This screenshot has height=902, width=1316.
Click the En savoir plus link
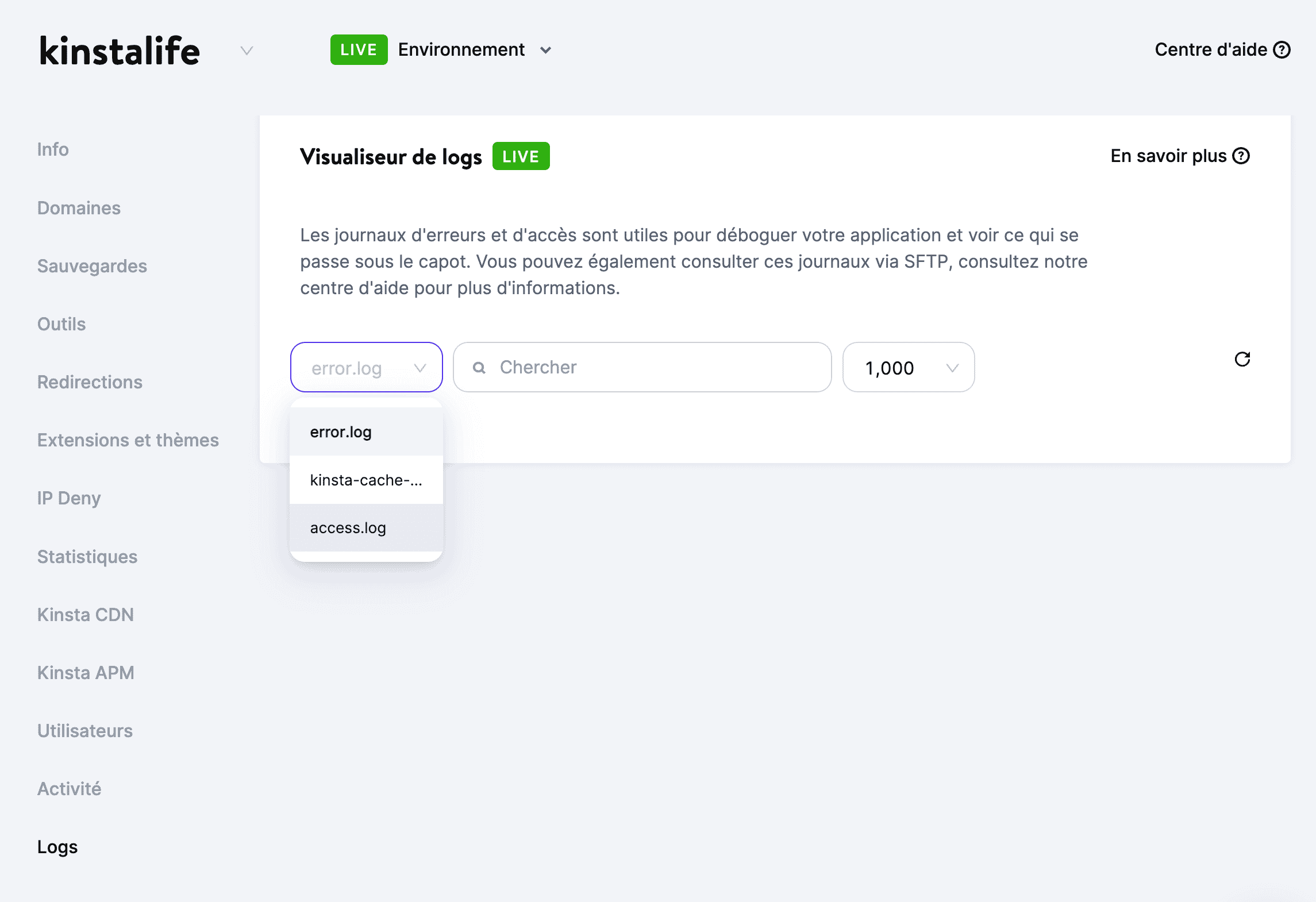point(1181,155)
